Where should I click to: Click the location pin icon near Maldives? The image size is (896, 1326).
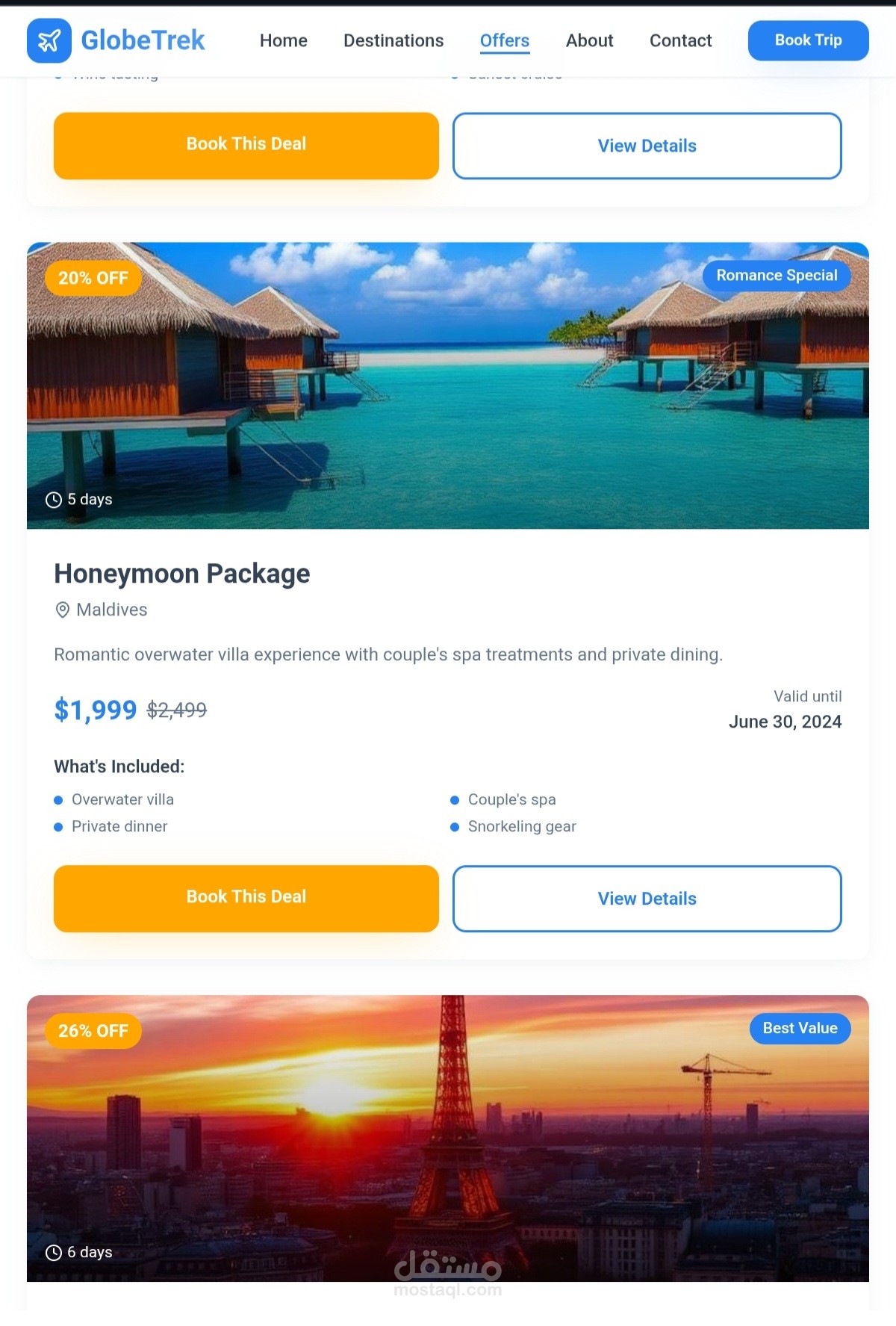[x=63, y=610]
